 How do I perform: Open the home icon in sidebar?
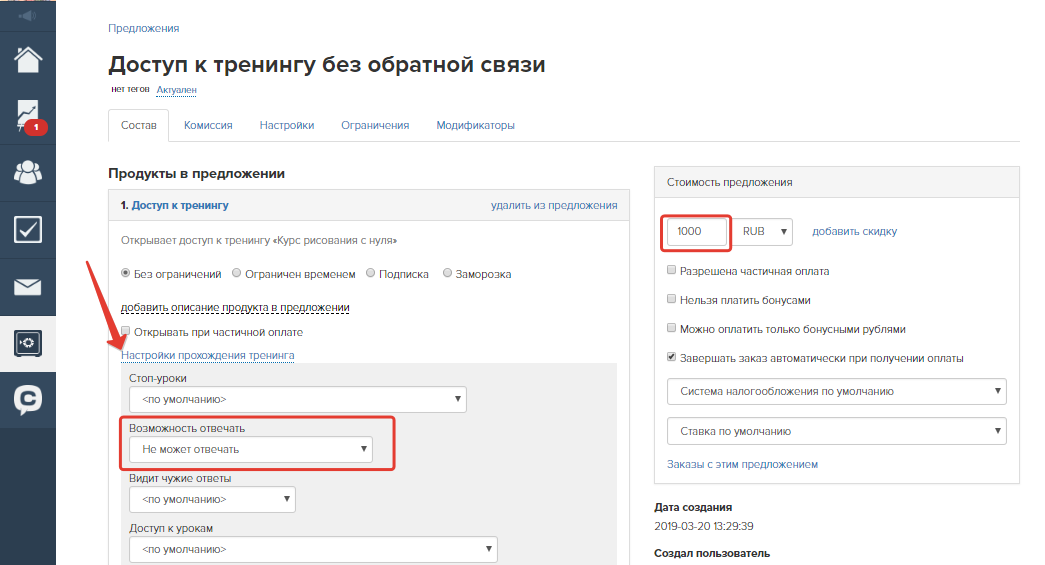(x=28, y=60)
